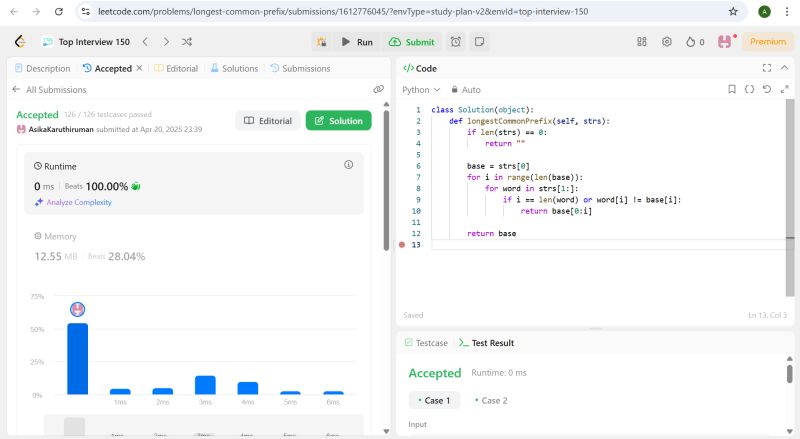The image size is (800, 439).
Task: Pick a random problem shuffle icon
Action: (x=187, y=42)
